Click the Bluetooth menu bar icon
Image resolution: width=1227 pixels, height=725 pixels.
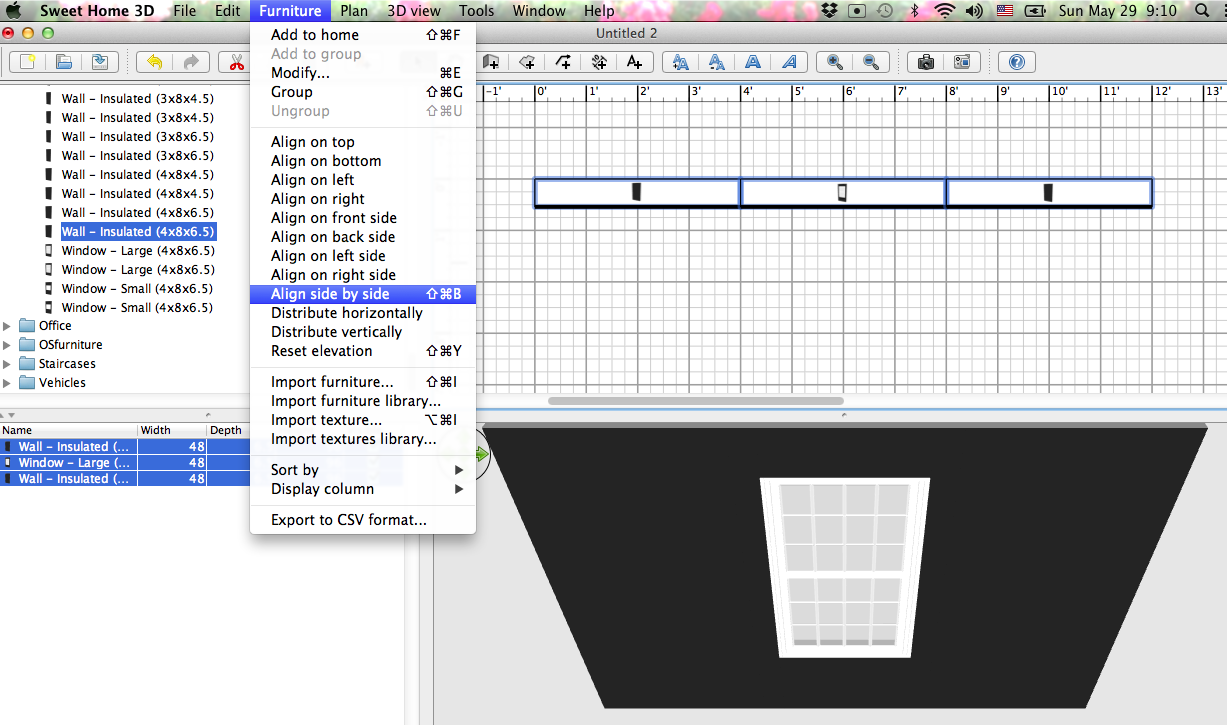click(915, 11)
